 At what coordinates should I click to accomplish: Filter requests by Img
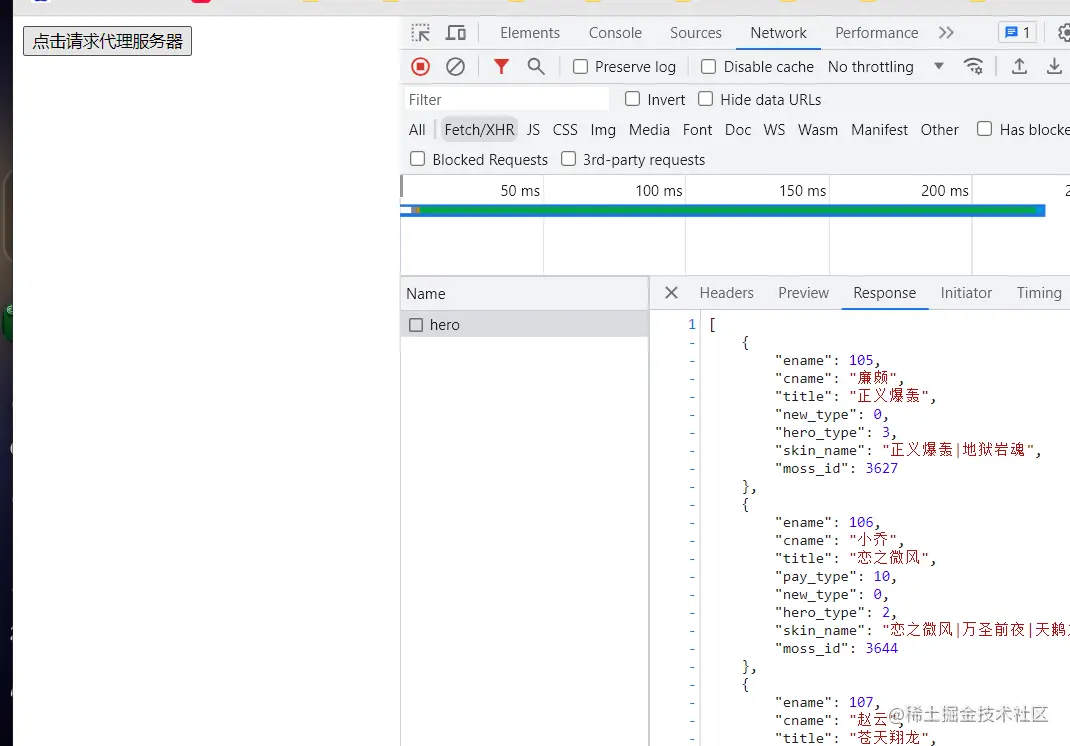[603, 130]
